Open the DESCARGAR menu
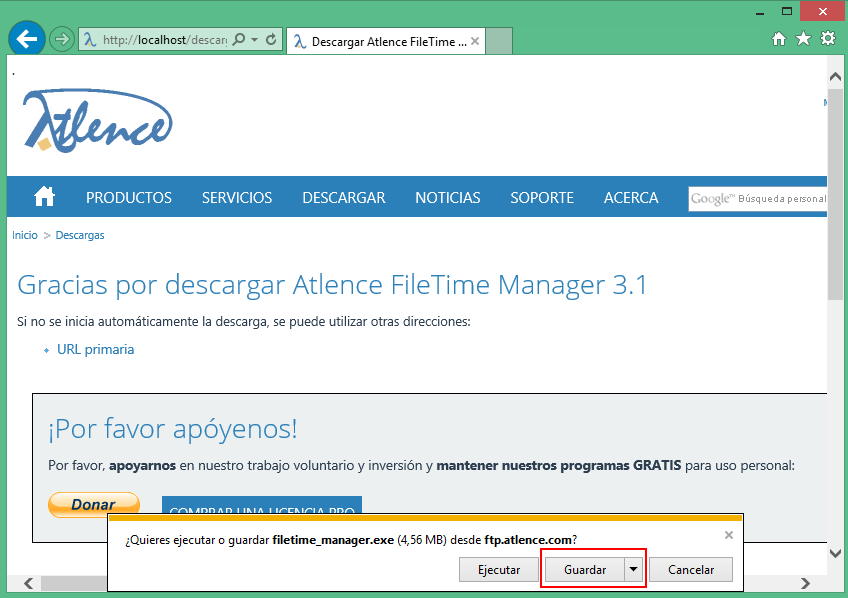 pyautogui.click(x=344, y=197)
